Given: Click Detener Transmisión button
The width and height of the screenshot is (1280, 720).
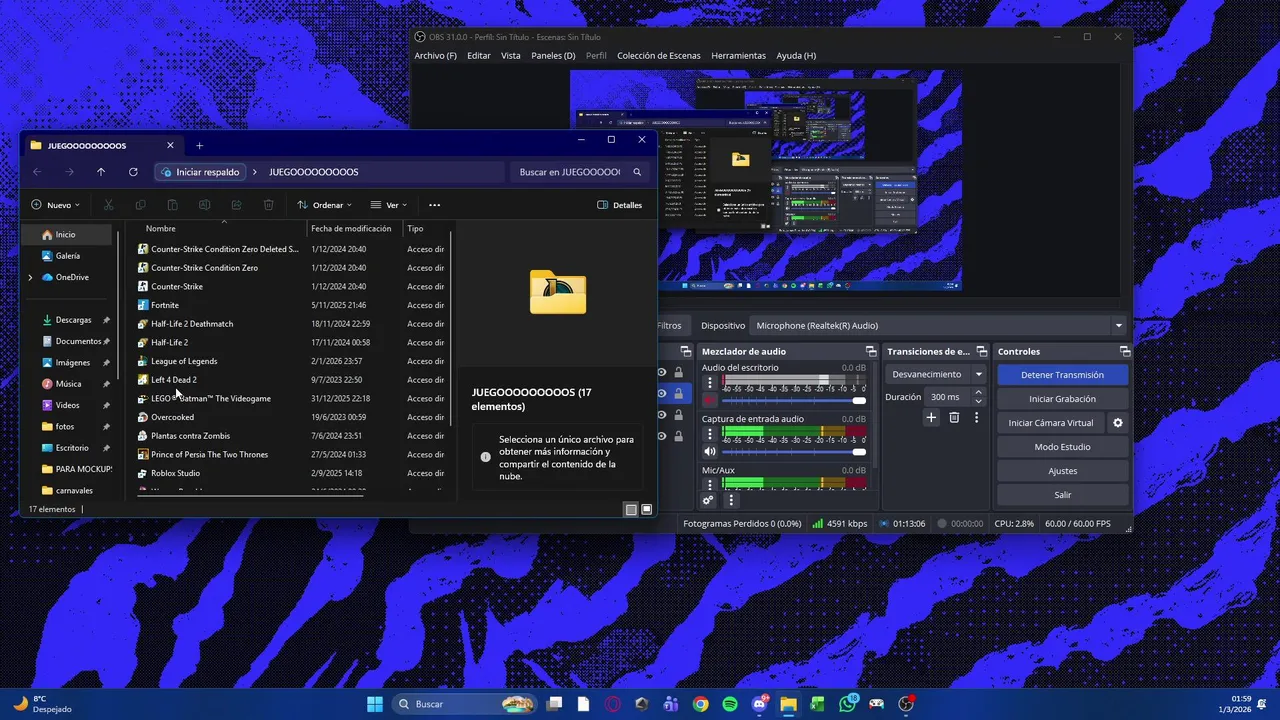Looking at the screenshot, I should tap(1062, 375).
